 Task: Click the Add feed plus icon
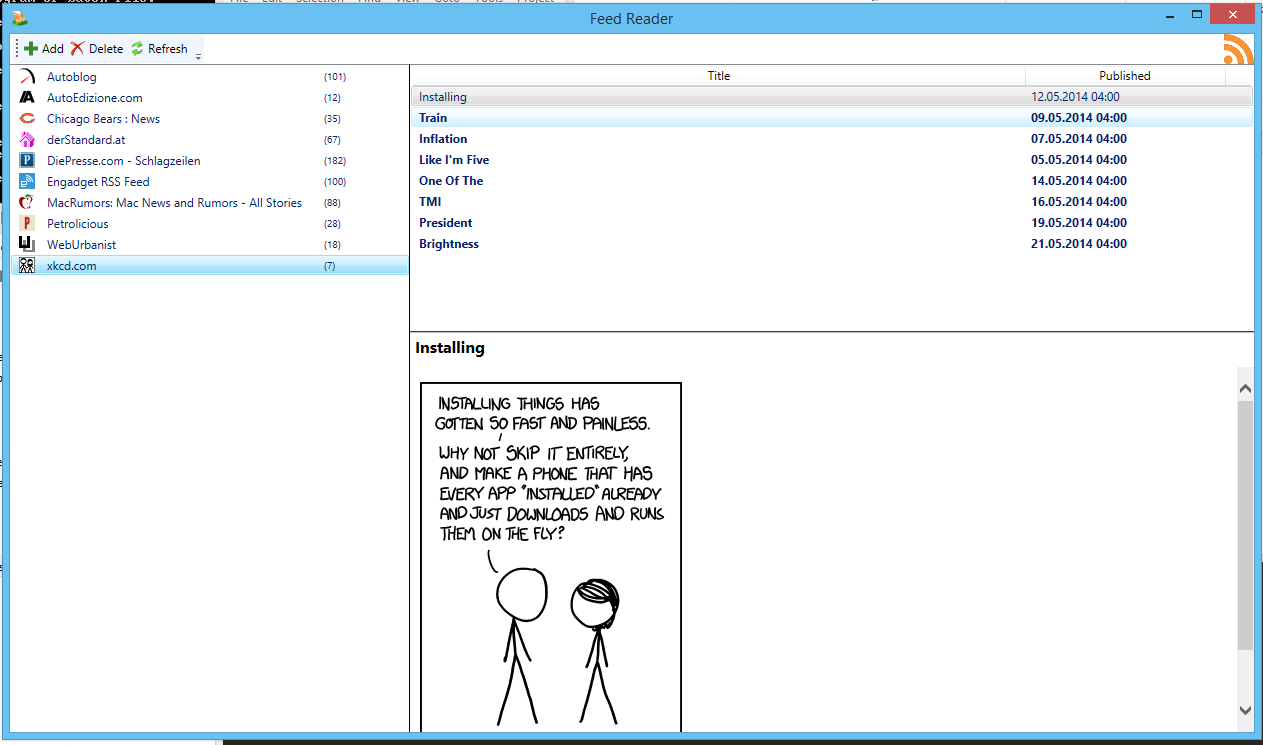[x=31, y=49]
